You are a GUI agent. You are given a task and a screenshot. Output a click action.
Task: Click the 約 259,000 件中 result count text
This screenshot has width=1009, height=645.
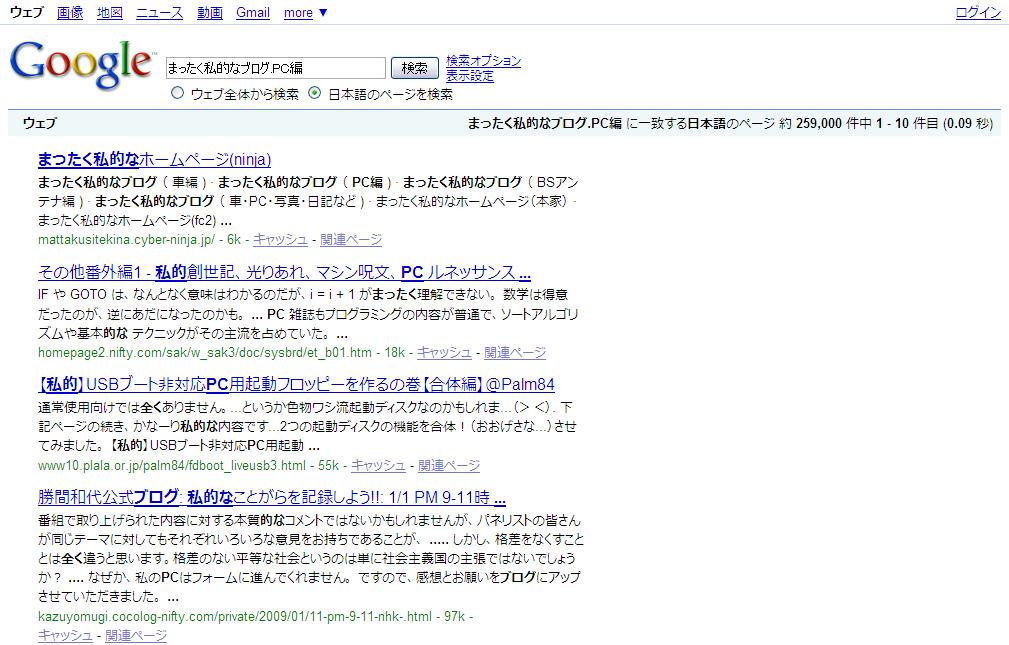[826, 123]
